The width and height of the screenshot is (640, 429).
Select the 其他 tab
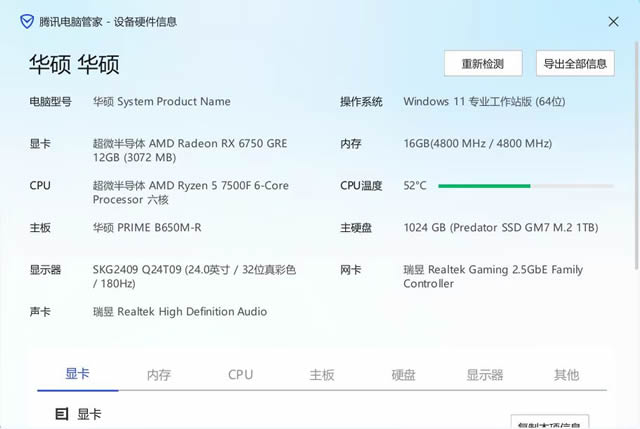coord(566,375)
